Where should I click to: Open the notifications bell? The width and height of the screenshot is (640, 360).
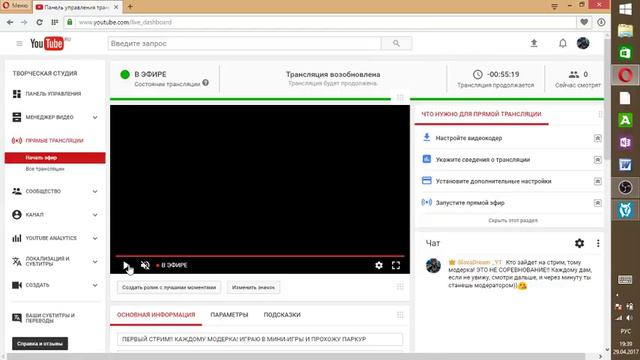(x=562, y=43)
